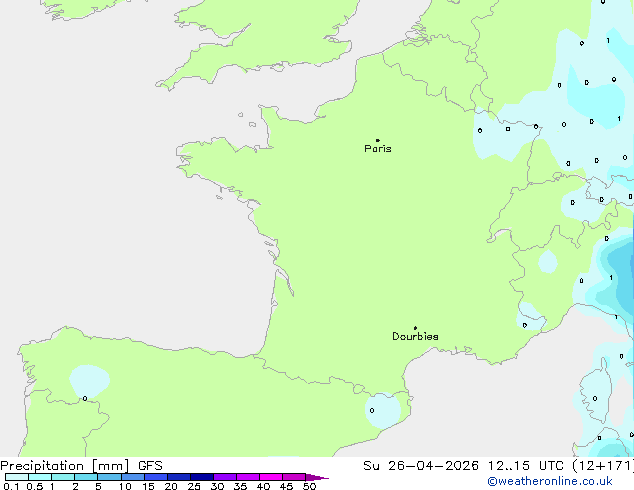634x490 pixels.
Task: Pick the 20–25 mm dark blue swatch
Action: (179, 477)
